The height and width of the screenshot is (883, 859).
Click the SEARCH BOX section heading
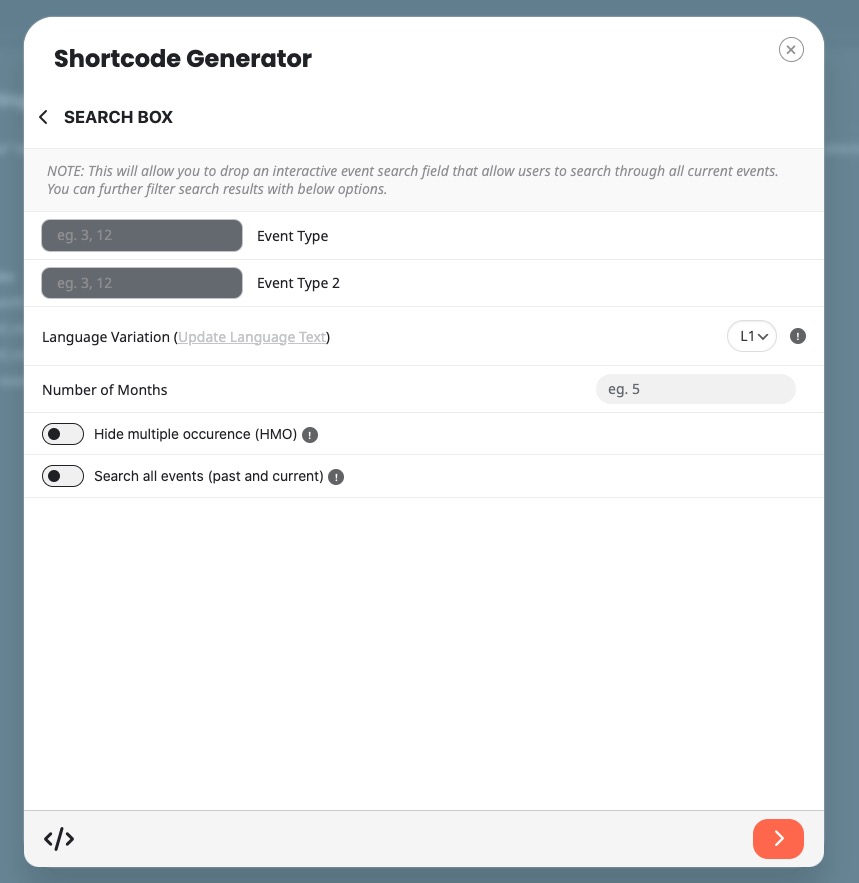118,117
